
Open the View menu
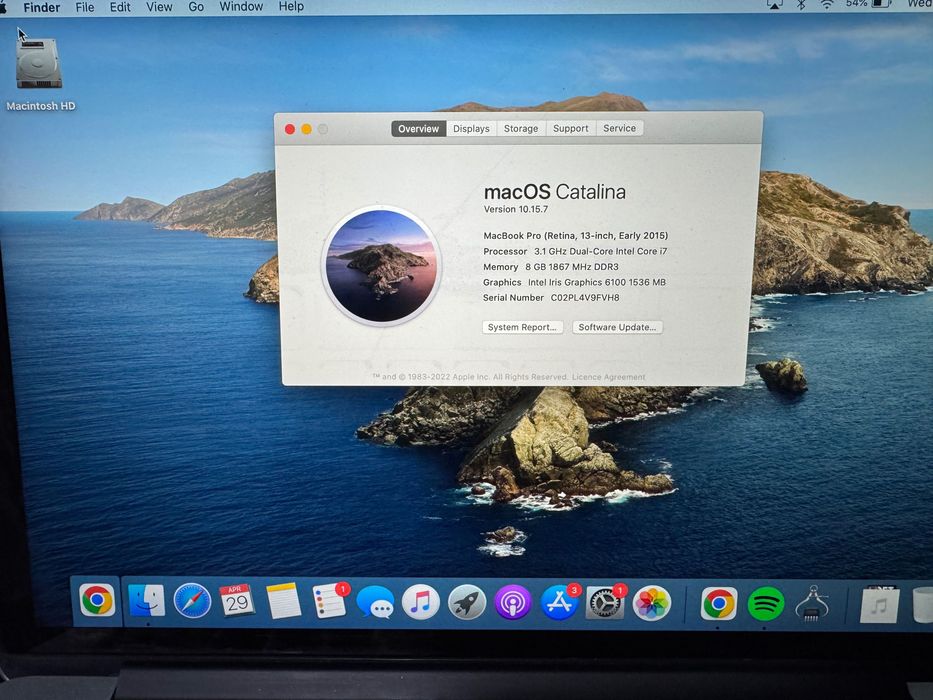point(159,7)
